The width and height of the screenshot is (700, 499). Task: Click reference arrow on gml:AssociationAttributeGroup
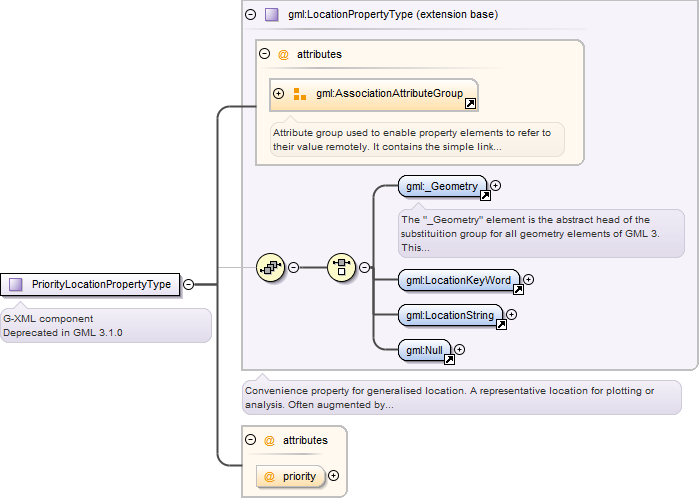click(471, 104)
